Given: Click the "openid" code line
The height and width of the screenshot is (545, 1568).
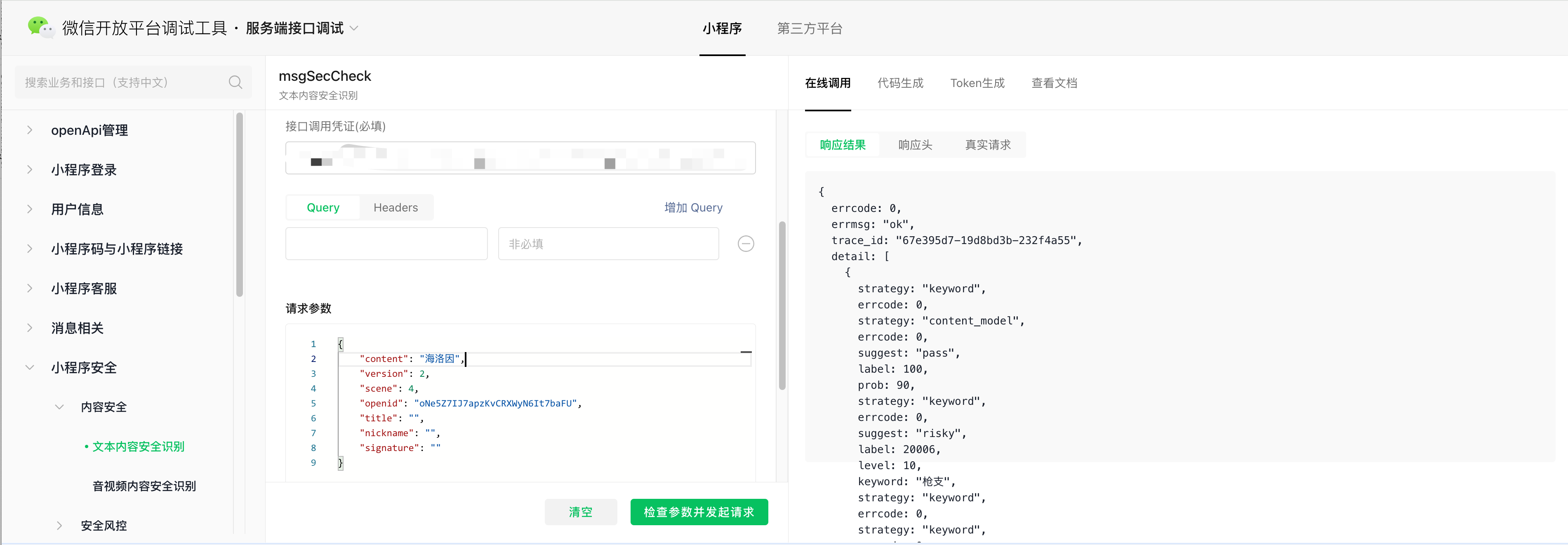Looking at the screenshot, I should pos(471,403).
